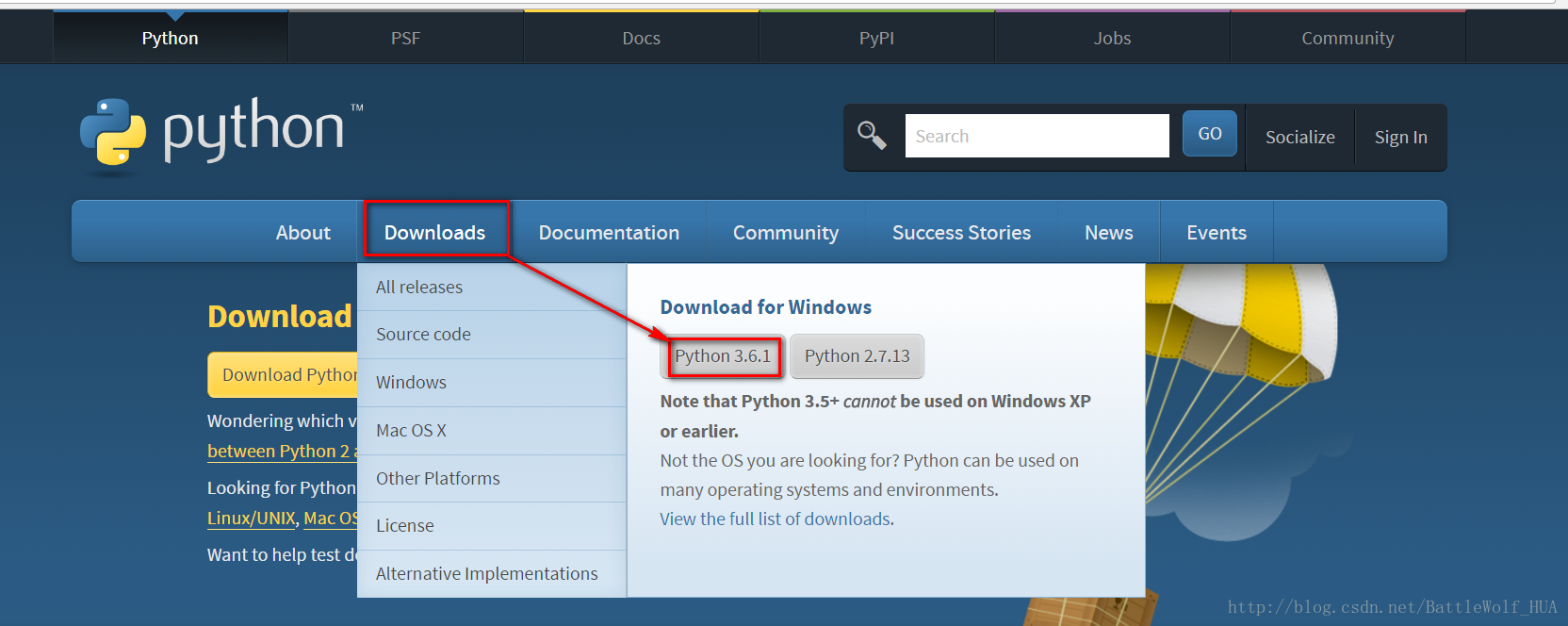Follow the Linux/UNIX link
The width and height of the screenshot is (1568, 626).
tap(252, 519)
